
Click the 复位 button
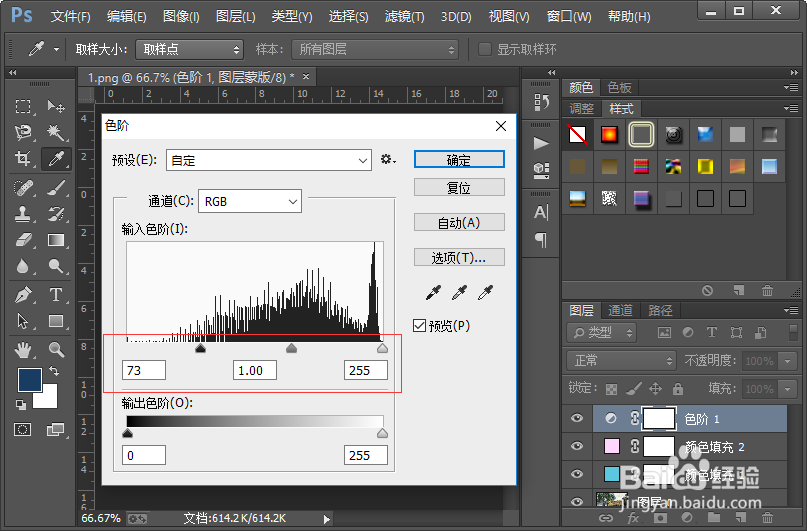tap(459, 187)
